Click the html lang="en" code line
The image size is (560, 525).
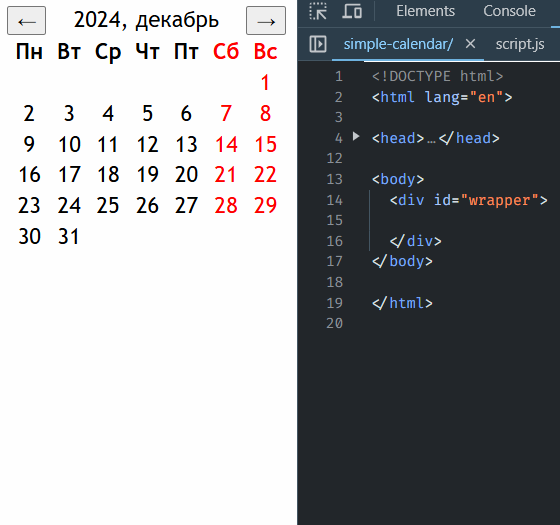[x=442, y=97]
